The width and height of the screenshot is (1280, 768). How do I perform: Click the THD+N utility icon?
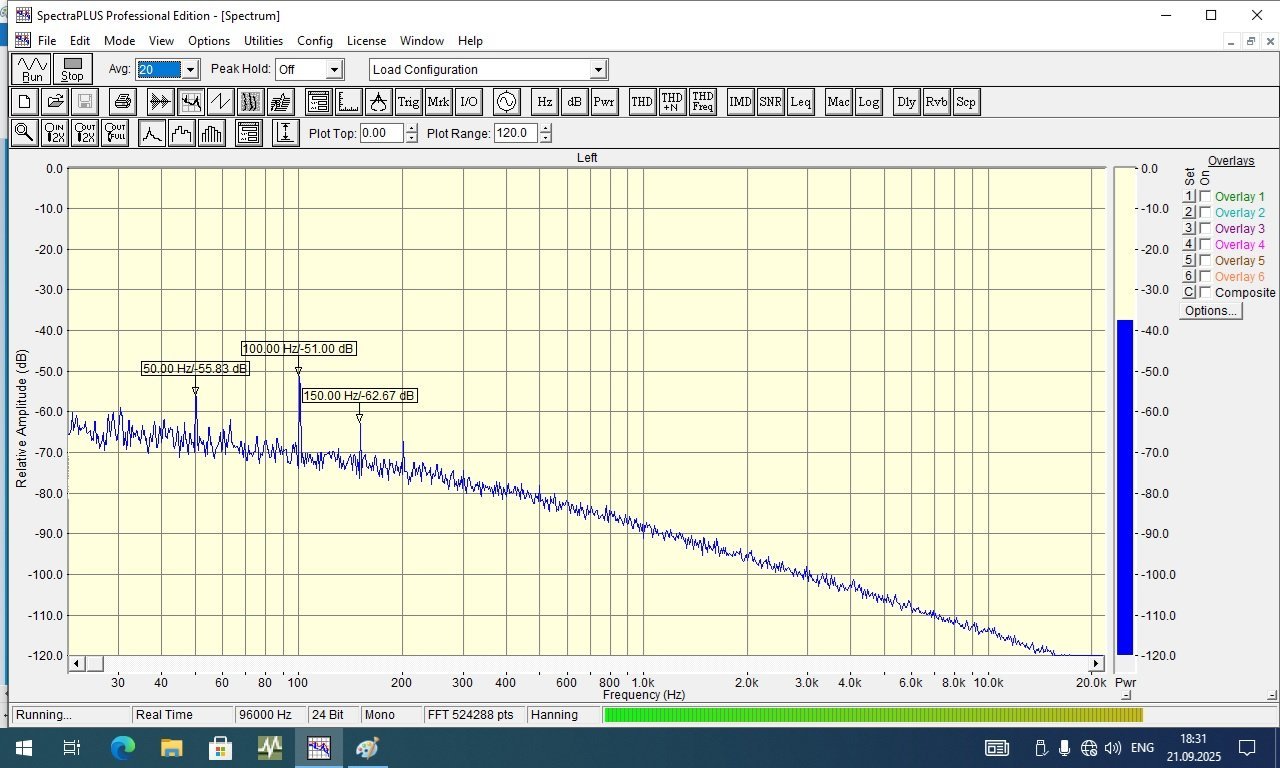pos(672,102)
